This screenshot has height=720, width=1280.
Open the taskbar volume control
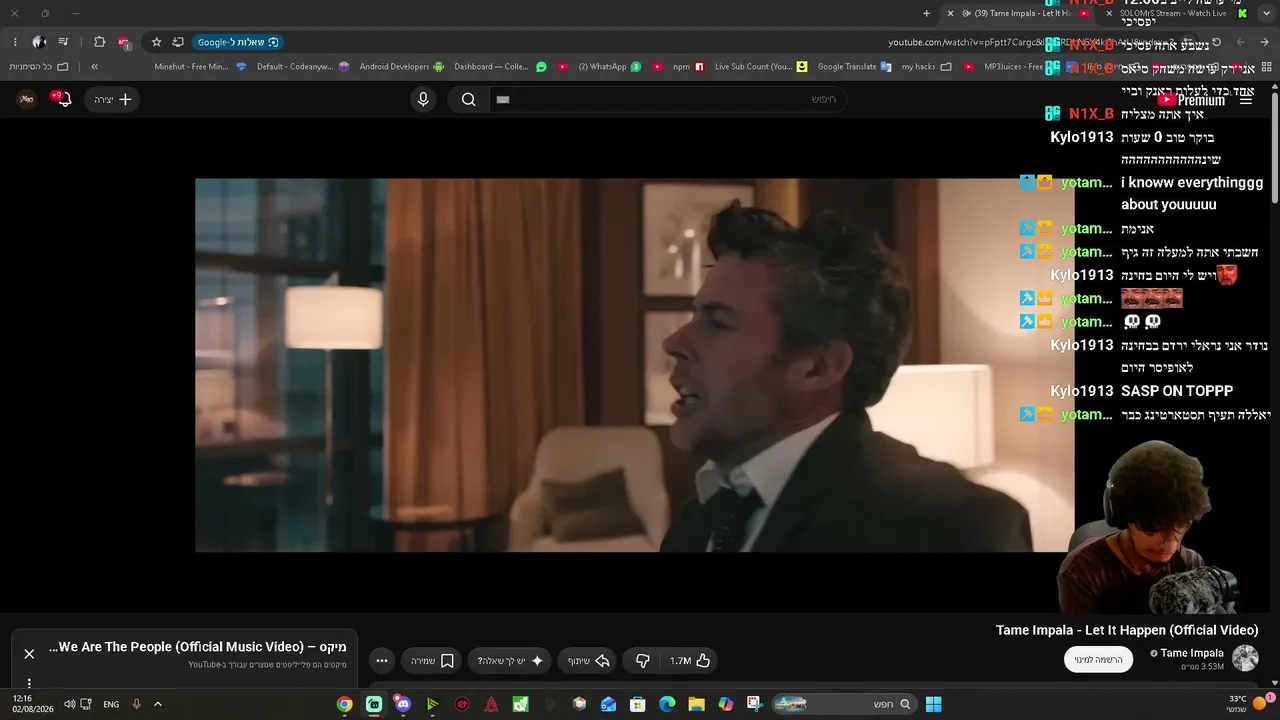coord(69,704)
